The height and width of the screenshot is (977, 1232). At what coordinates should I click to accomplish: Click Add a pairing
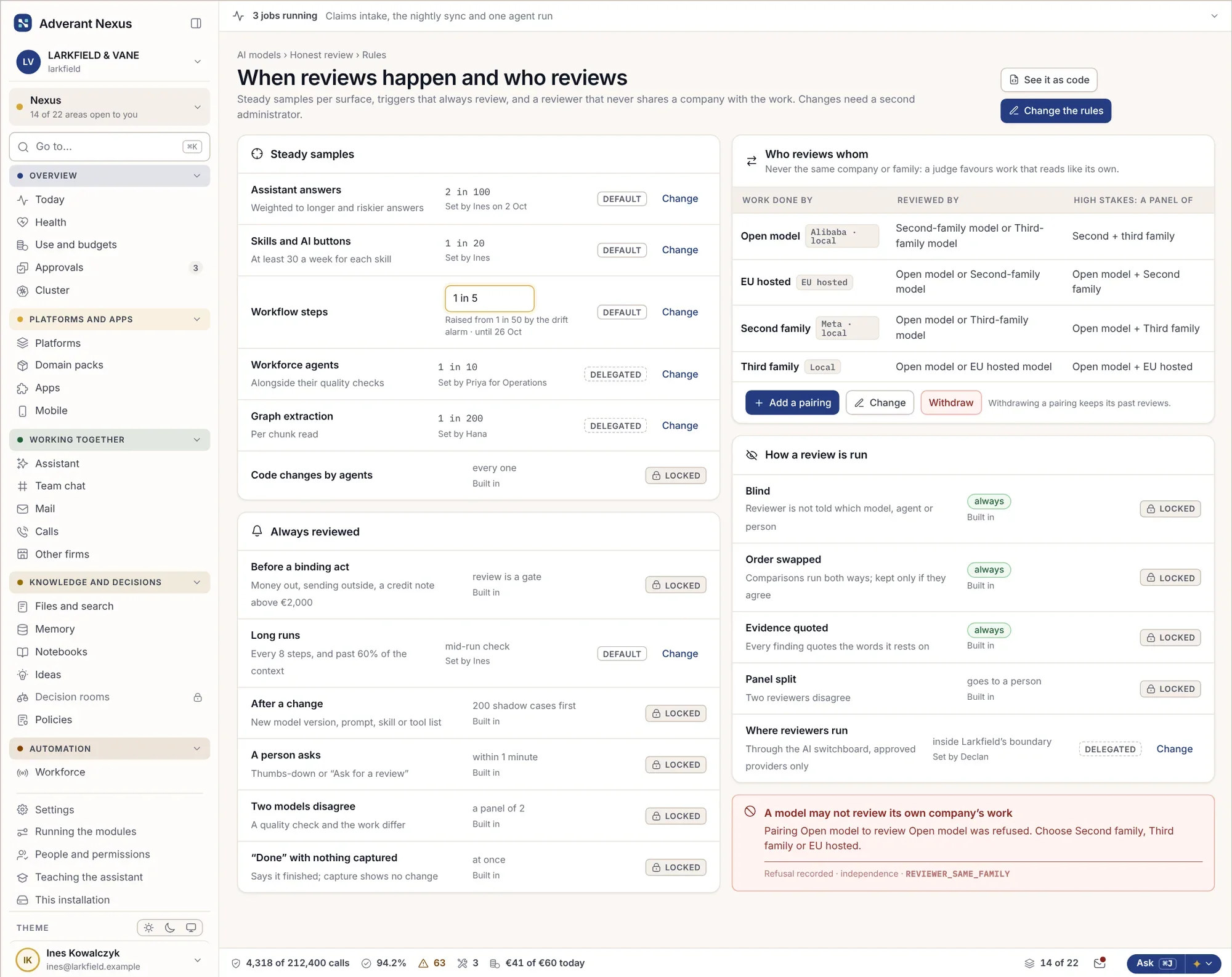pos(792,403)
